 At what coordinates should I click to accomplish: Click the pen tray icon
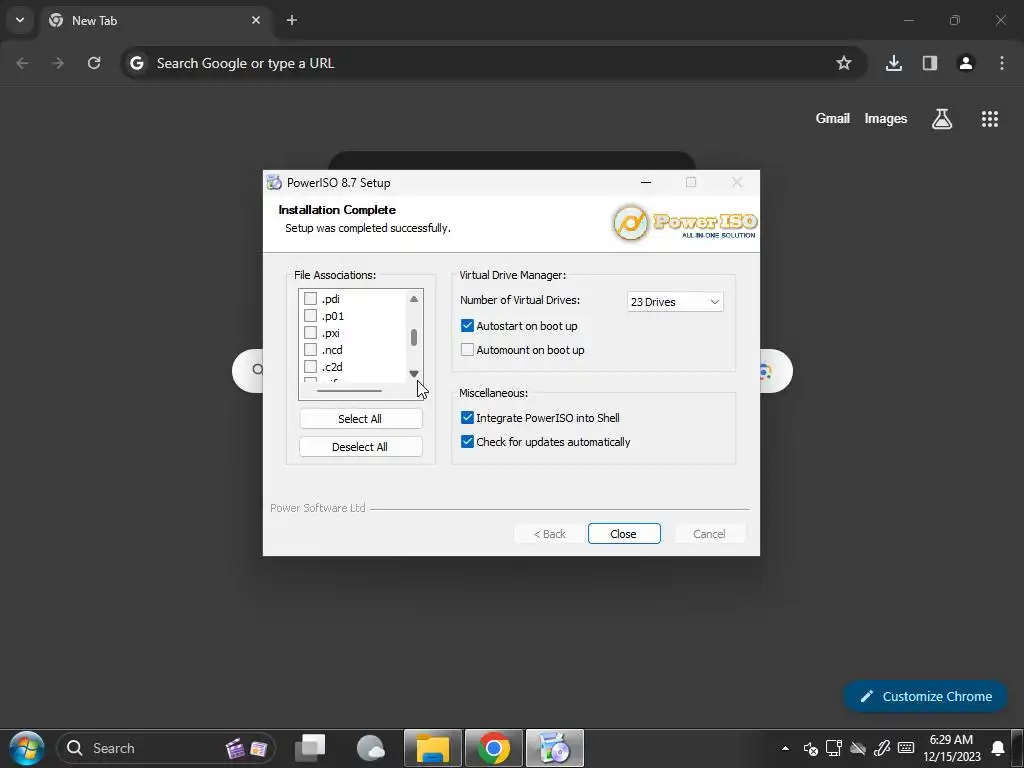(x=882, y=748)
